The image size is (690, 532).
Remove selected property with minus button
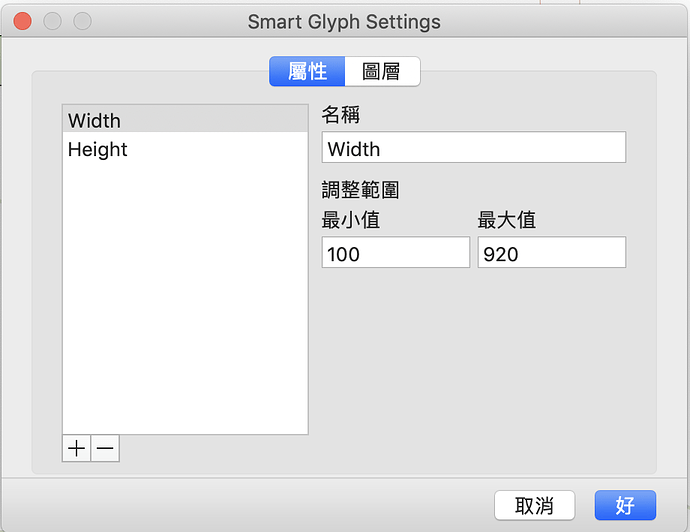(105, 448)
